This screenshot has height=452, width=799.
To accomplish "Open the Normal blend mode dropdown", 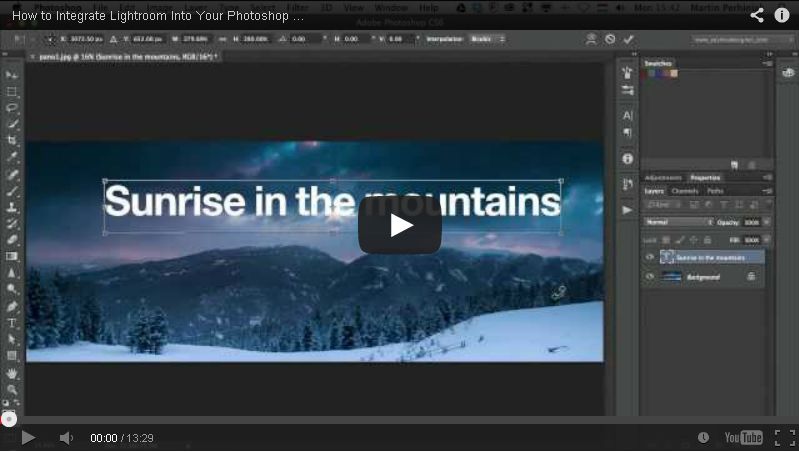I will (679, 222).
